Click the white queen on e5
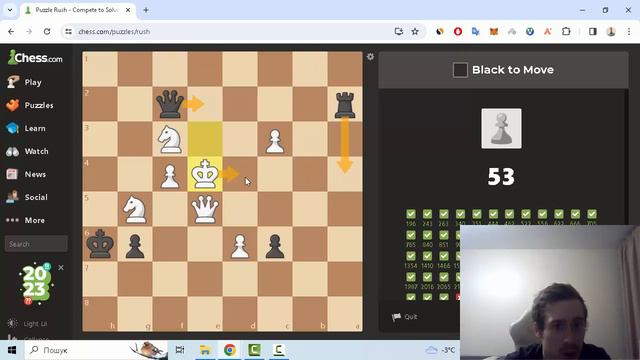Screen dimensions: 640x360 click(x=205, y=209)
